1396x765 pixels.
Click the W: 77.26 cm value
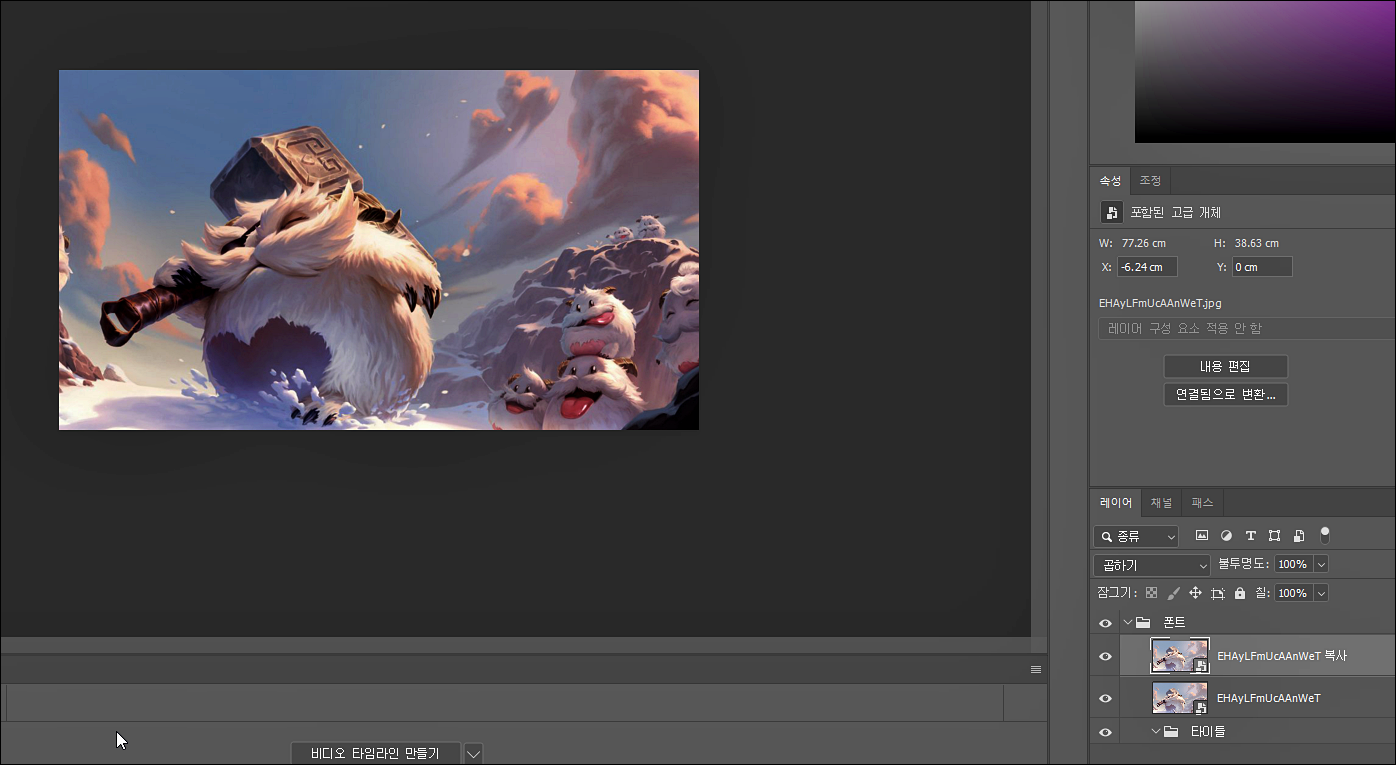click(1144, 243)
